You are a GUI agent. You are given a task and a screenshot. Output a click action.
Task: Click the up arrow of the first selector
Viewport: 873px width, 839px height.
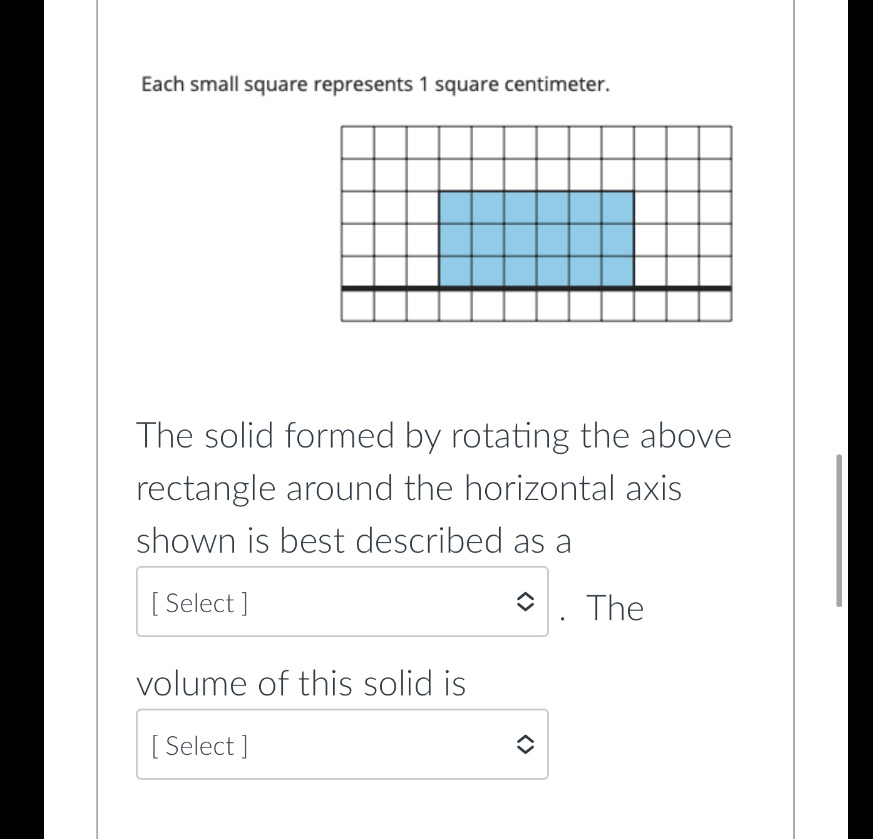coord(527,596)
